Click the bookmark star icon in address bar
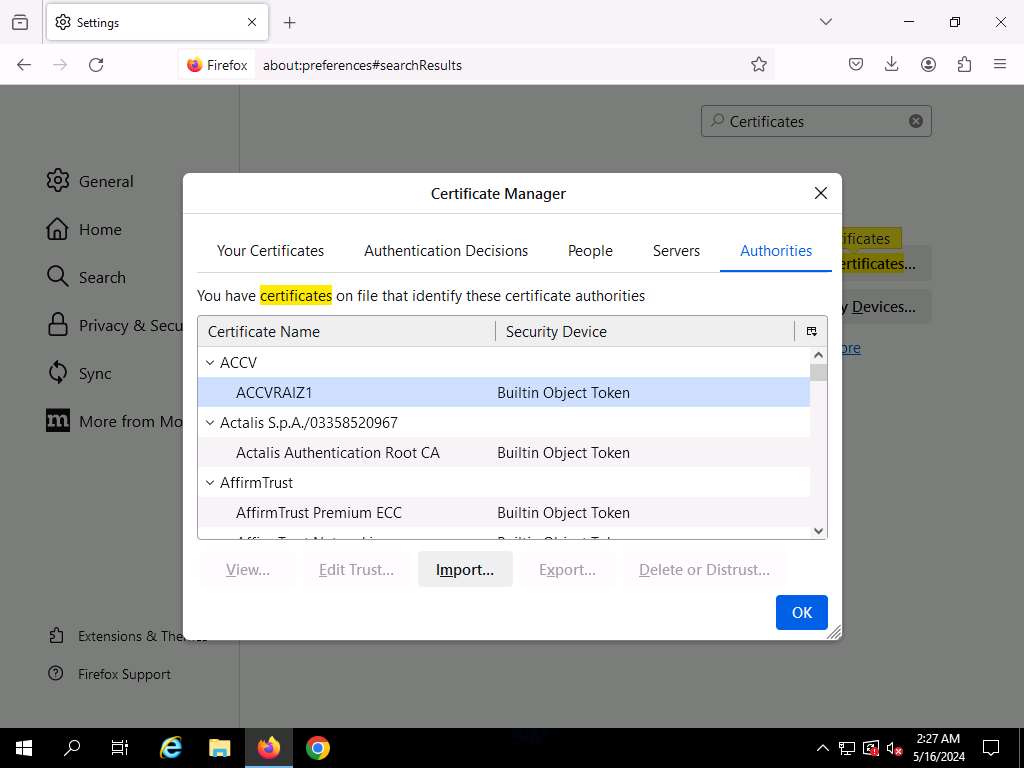 (759, 65)
